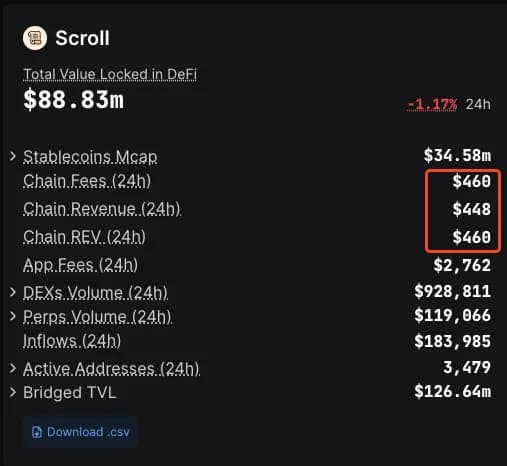Image resolution: width=507 pixels, height=466 pixels.
Task: Click the Inflows (24h) label
Action: tap(72, 341)
